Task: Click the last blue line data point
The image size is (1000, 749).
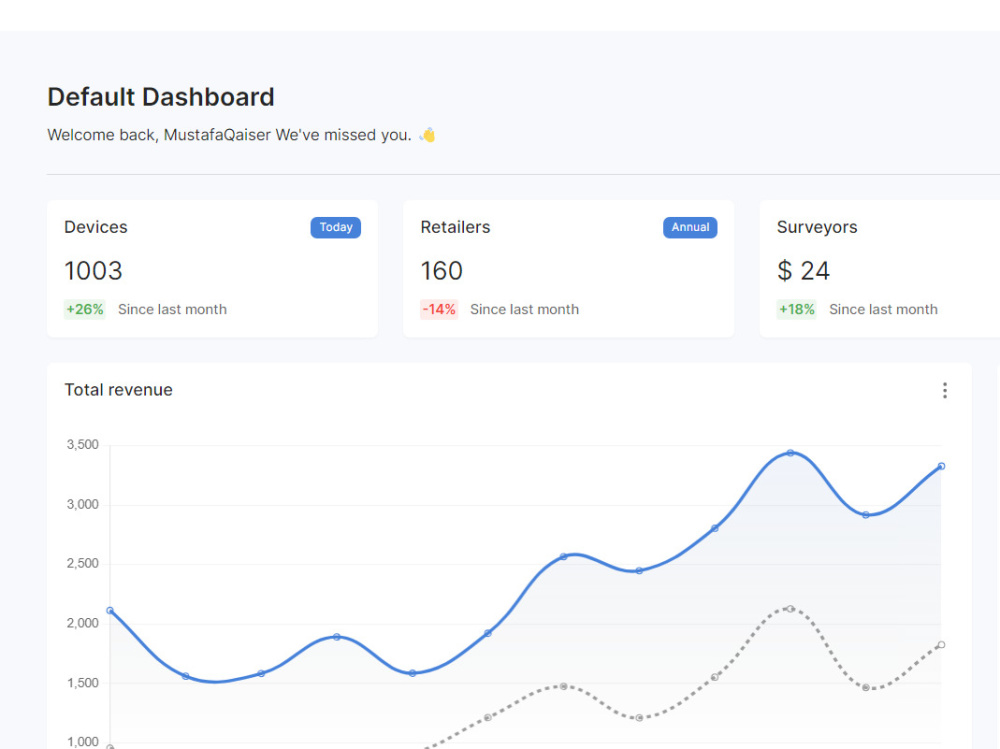Action: coord(941,466)
